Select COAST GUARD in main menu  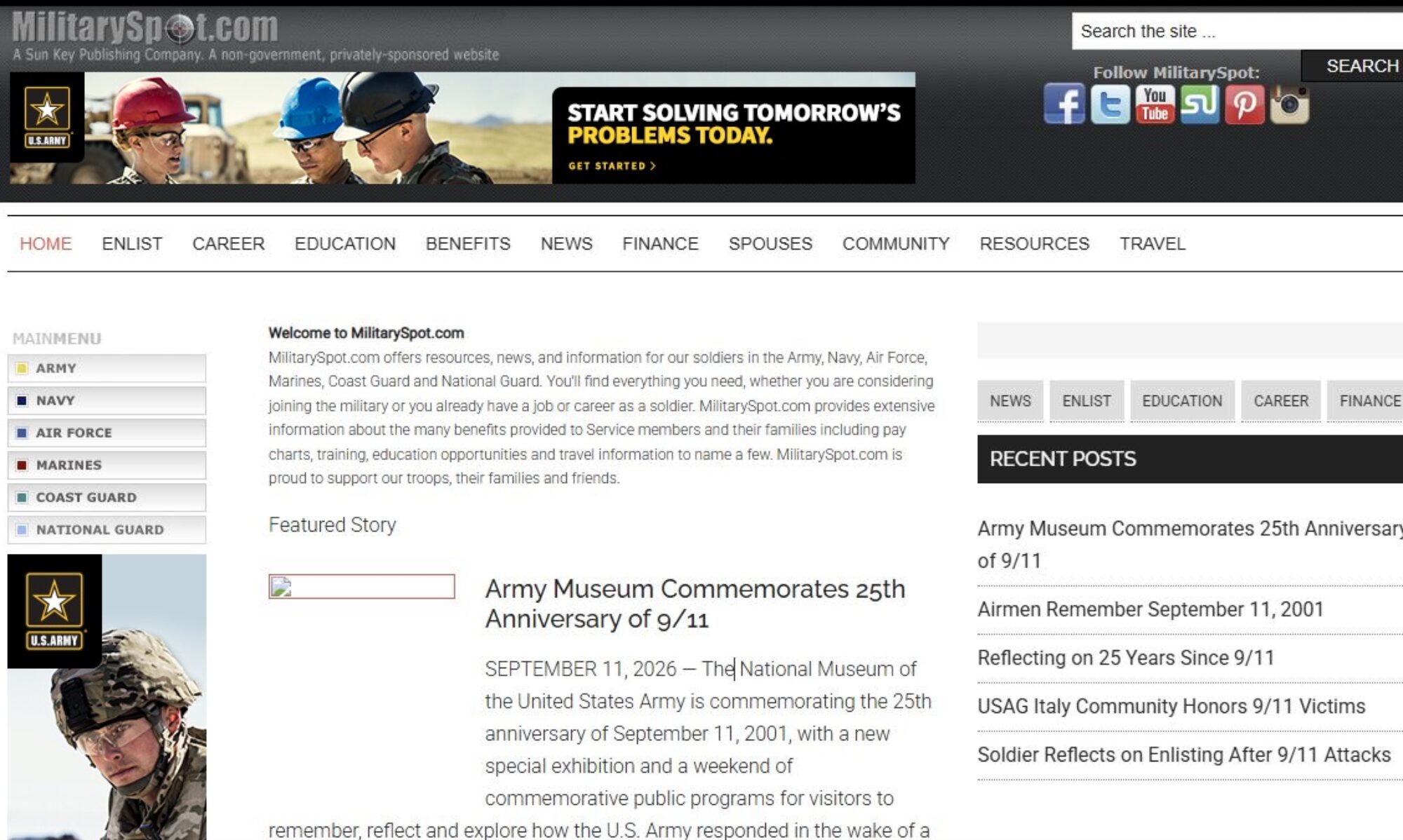point(107,497)
